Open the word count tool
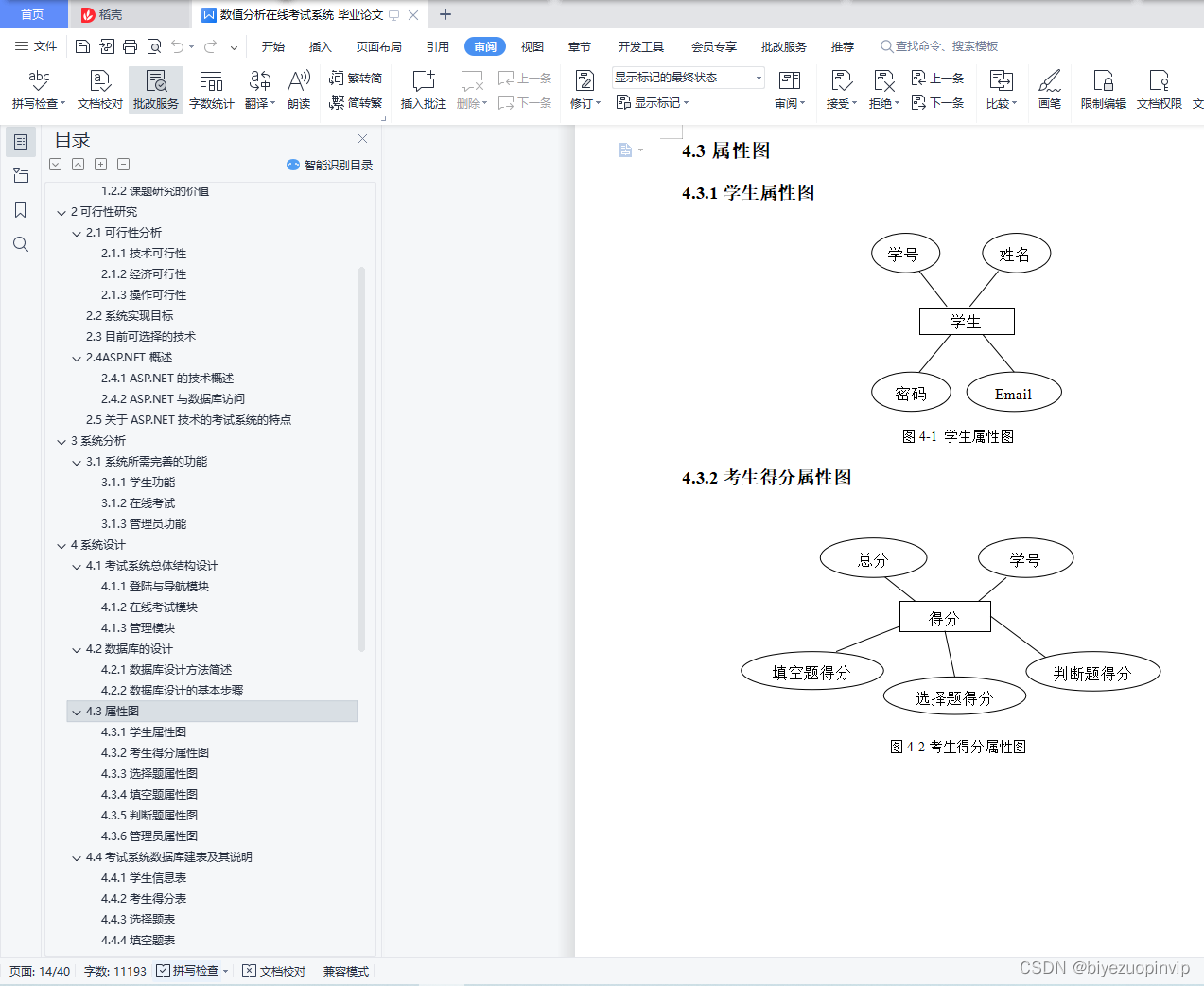This screenshot has height=986, width=1204. [x=211, y=89]
